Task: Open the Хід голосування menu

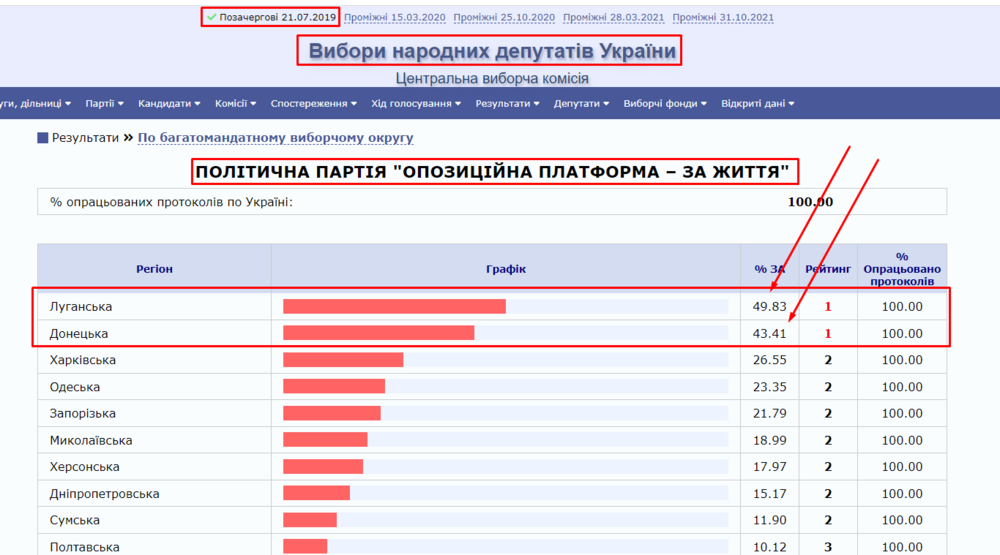Action: click(416, 103)
